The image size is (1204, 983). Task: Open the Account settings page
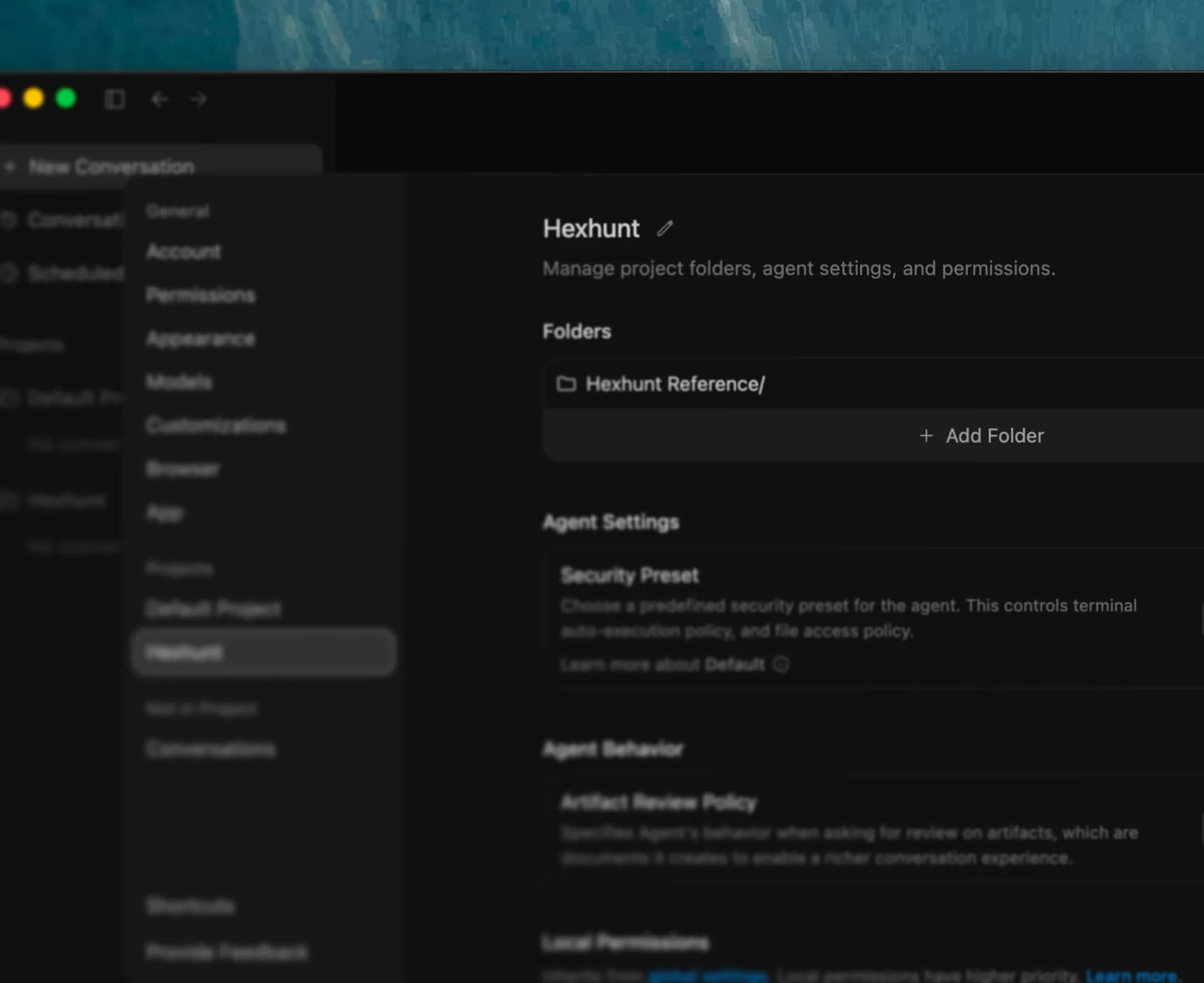pos(184,252)
